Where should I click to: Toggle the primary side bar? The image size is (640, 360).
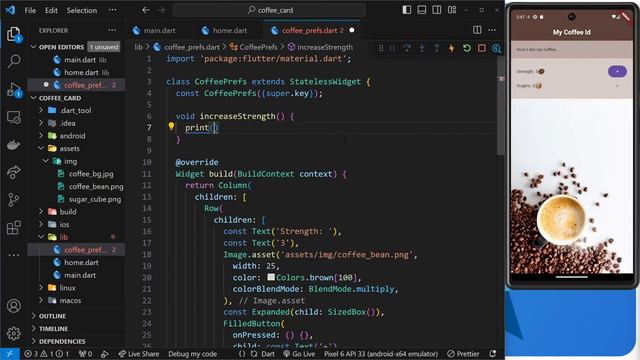click(407, 10)
